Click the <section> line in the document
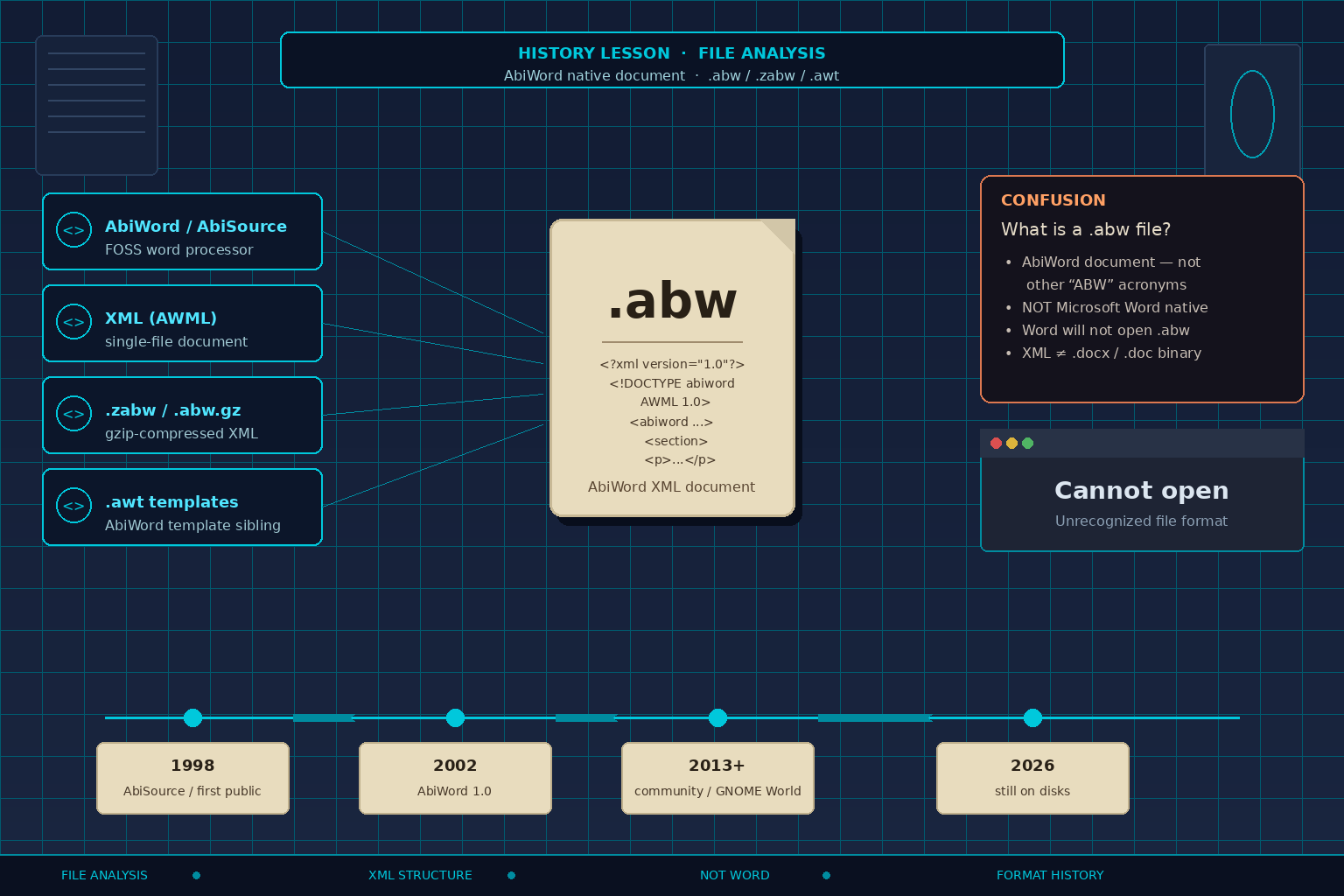Screen dimensions: 1344x896 [x=675, y=441]
